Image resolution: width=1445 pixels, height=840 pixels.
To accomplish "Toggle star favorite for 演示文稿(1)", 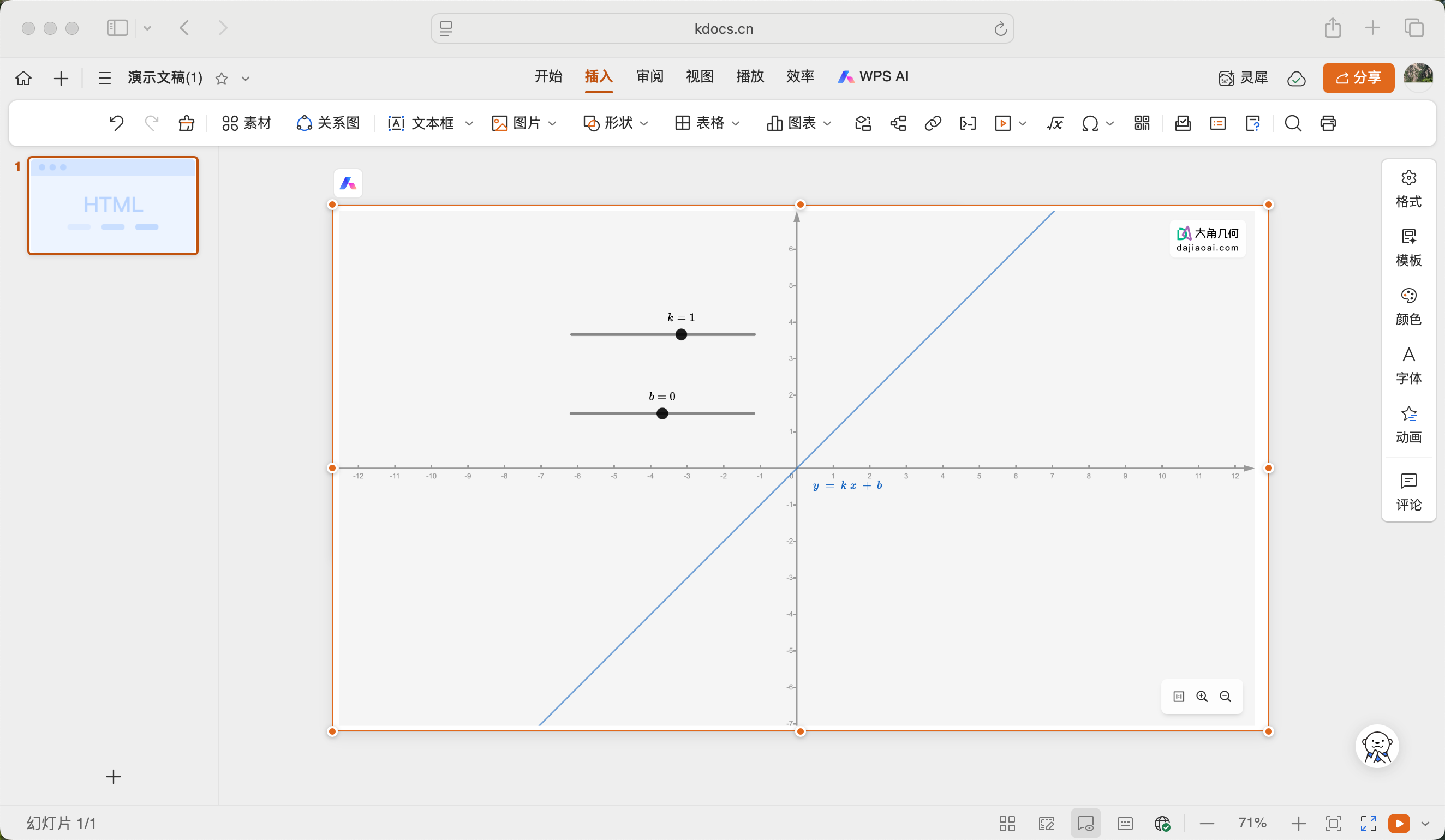I will tap(222, 78).
